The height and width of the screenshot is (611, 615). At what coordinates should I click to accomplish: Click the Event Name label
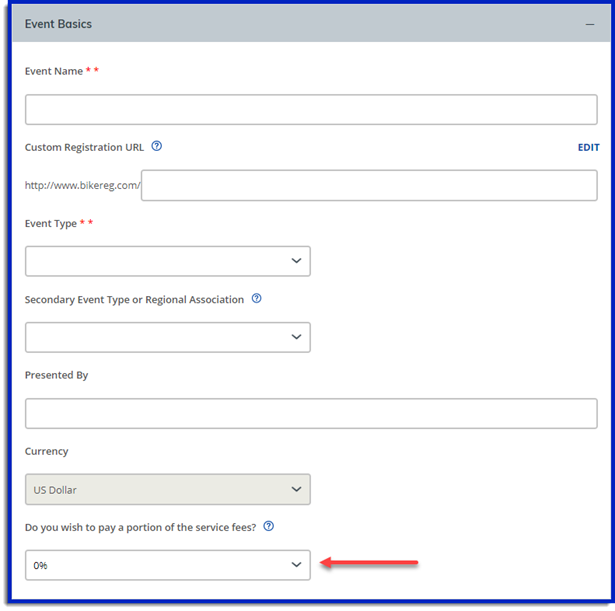(54, 71)
